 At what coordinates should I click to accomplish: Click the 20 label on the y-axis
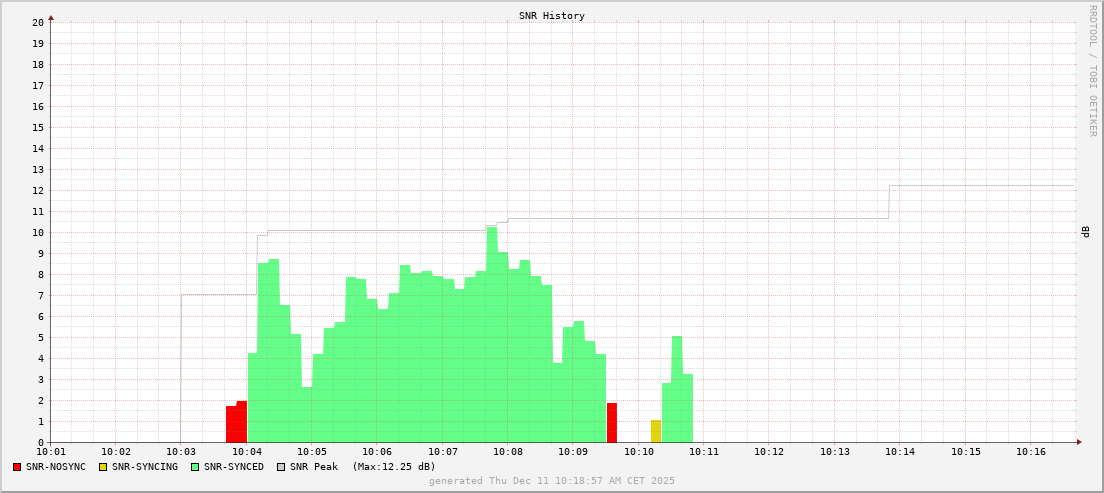(38, 22)
